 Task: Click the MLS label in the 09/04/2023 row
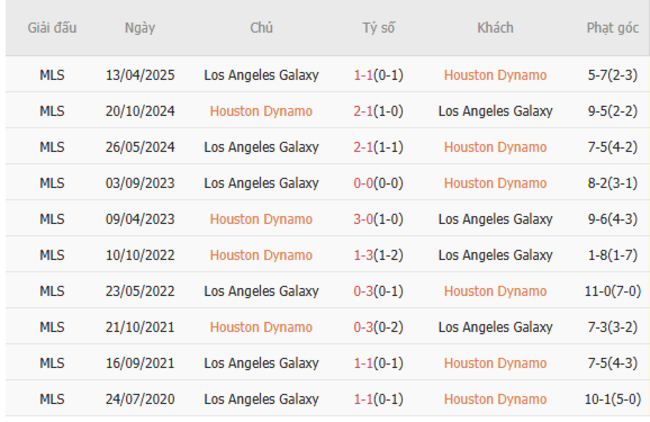tap(52, 219)
